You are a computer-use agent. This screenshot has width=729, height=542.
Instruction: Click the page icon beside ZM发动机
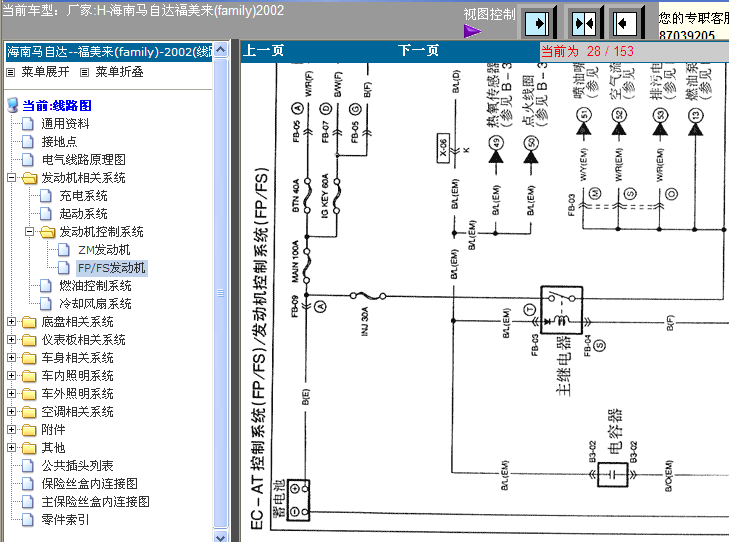pyautogui.click(x=64, y=250)
